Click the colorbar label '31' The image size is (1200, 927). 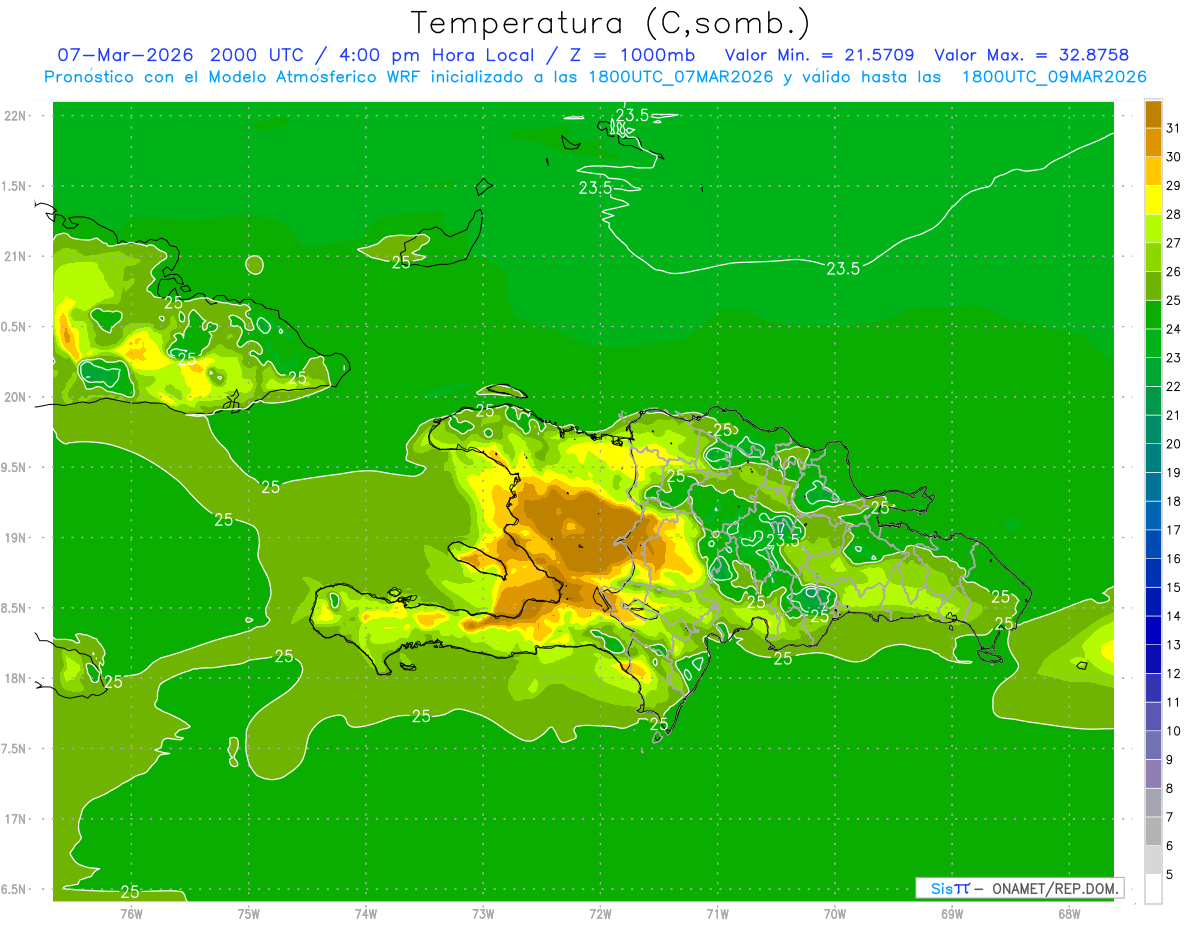(1173, 128)
